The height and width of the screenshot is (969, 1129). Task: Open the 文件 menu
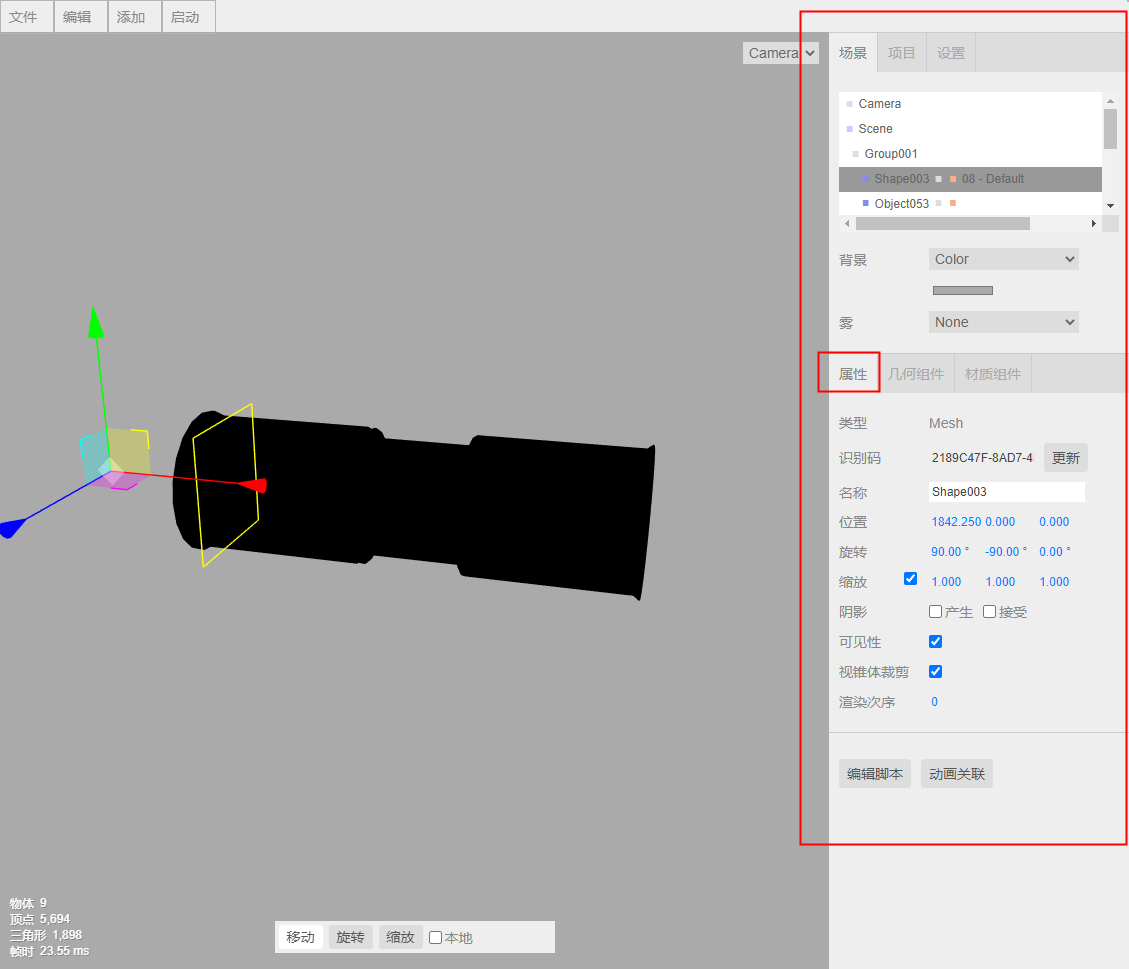pyautogui.click(x=27, y=17)
